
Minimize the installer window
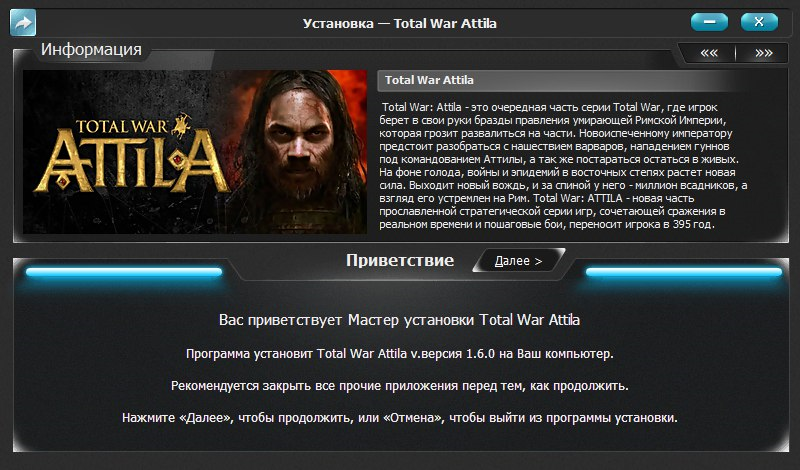tap(709, 22)
